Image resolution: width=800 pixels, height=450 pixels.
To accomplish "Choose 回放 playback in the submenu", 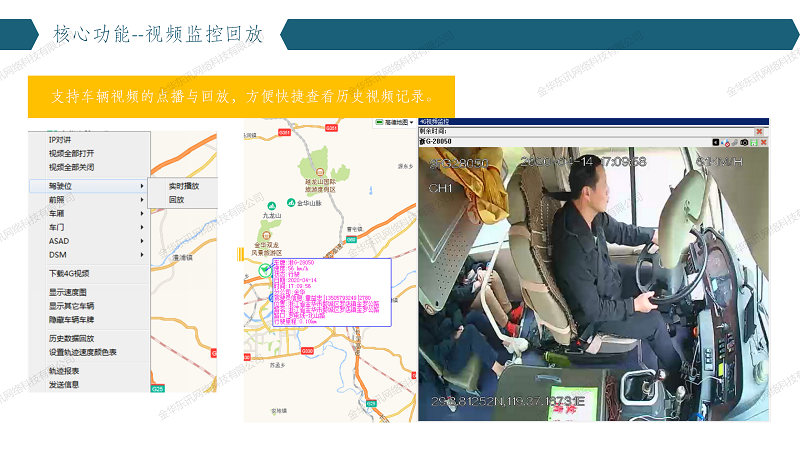I will 176,200.
